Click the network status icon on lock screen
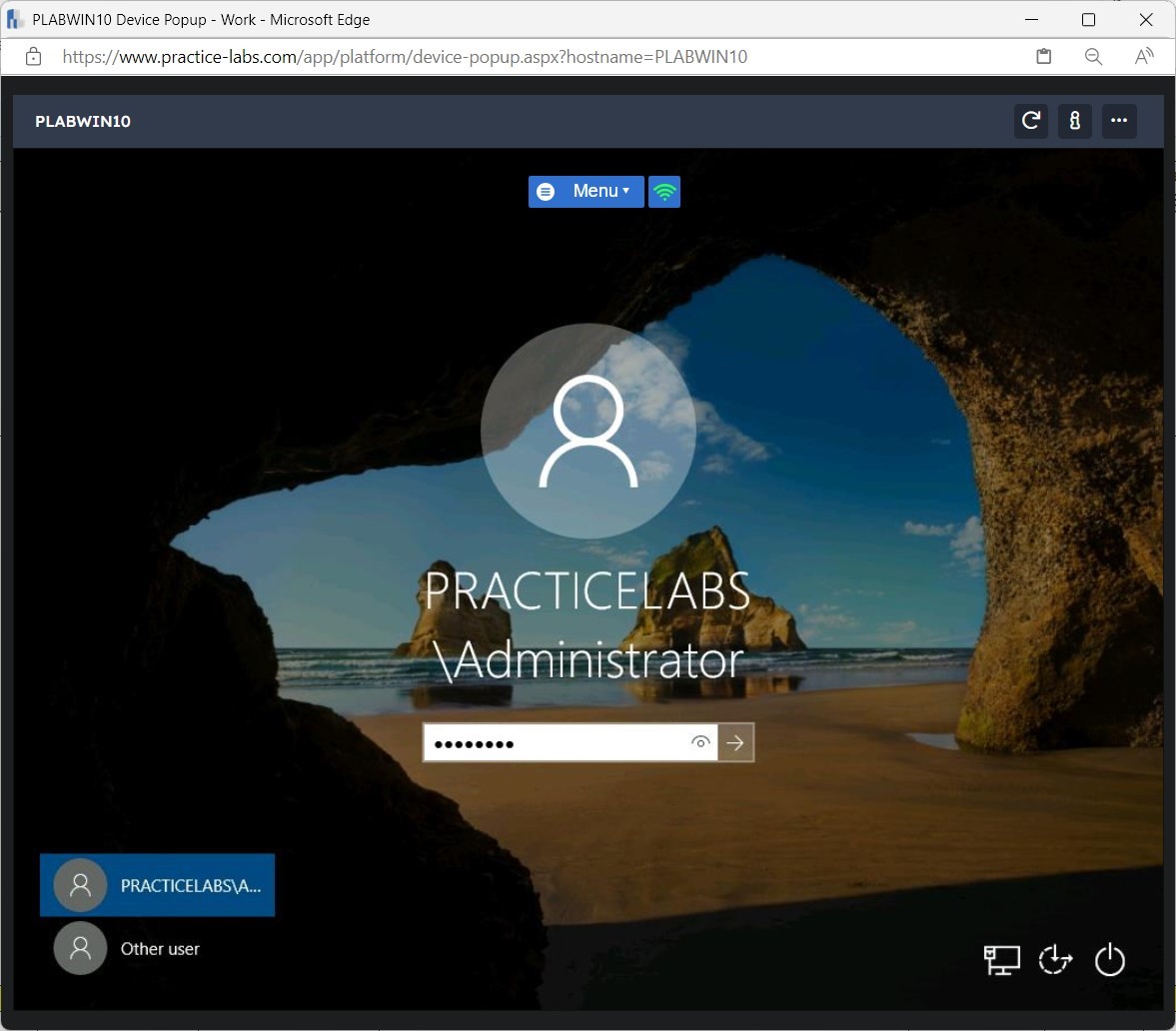 point(664,191)
